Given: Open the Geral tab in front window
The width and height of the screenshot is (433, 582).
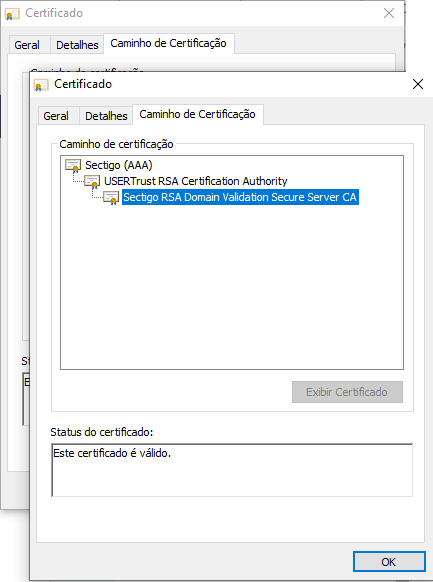Looking at the screenshot, I should click(56, 116).
